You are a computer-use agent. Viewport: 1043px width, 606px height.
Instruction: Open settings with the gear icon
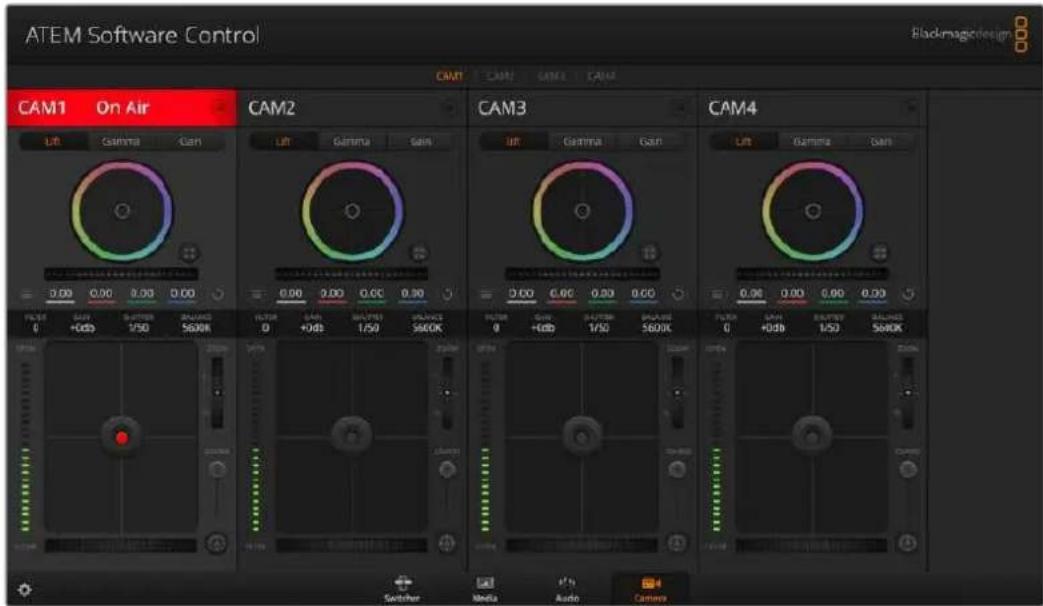click(x=25, y=589)
